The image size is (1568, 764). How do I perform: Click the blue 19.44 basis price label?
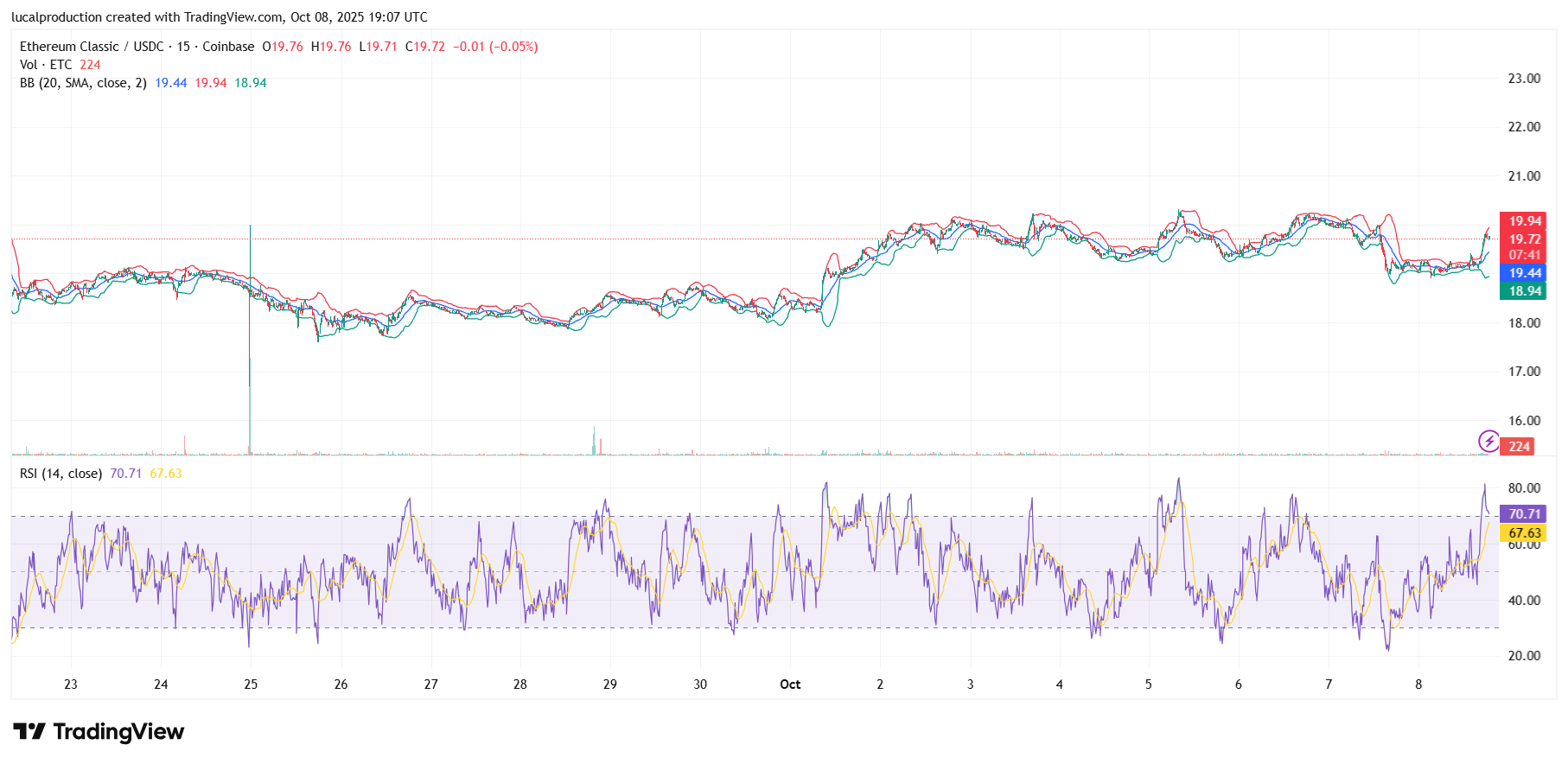tap(1524, 273)
